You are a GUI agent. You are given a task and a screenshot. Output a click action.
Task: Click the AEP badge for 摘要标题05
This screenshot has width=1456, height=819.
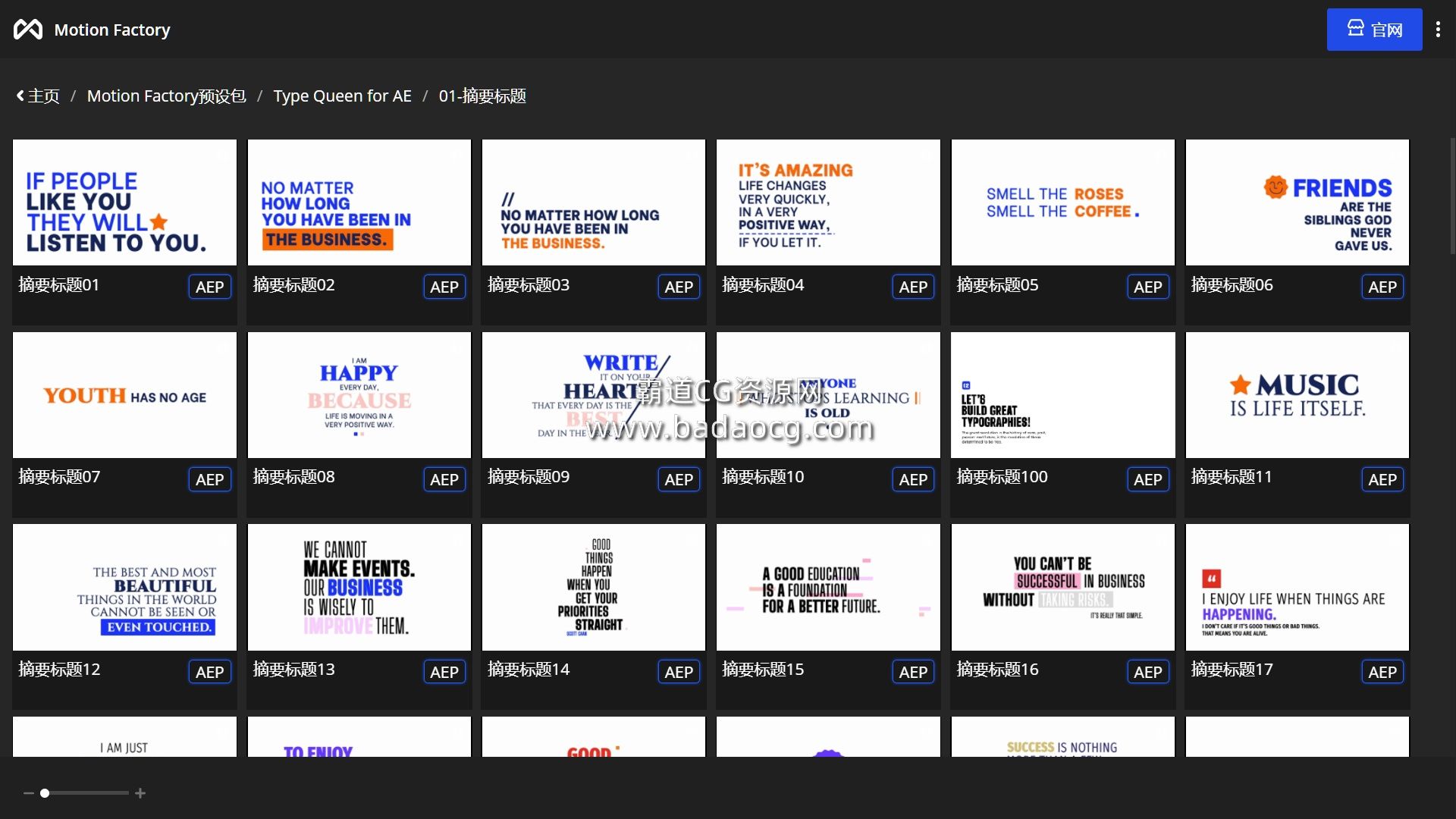click(x=1148, y=287)
